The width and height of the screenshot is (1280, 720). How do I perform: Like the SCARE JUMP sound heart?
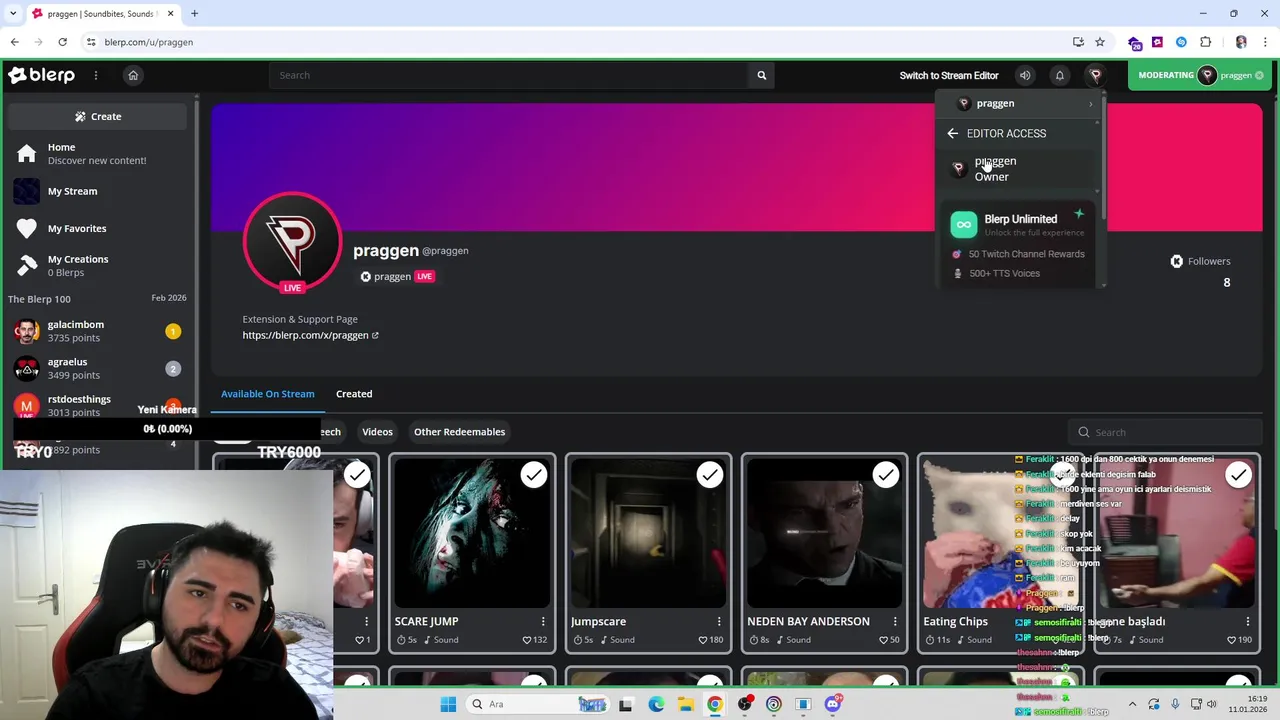(527, 640)
